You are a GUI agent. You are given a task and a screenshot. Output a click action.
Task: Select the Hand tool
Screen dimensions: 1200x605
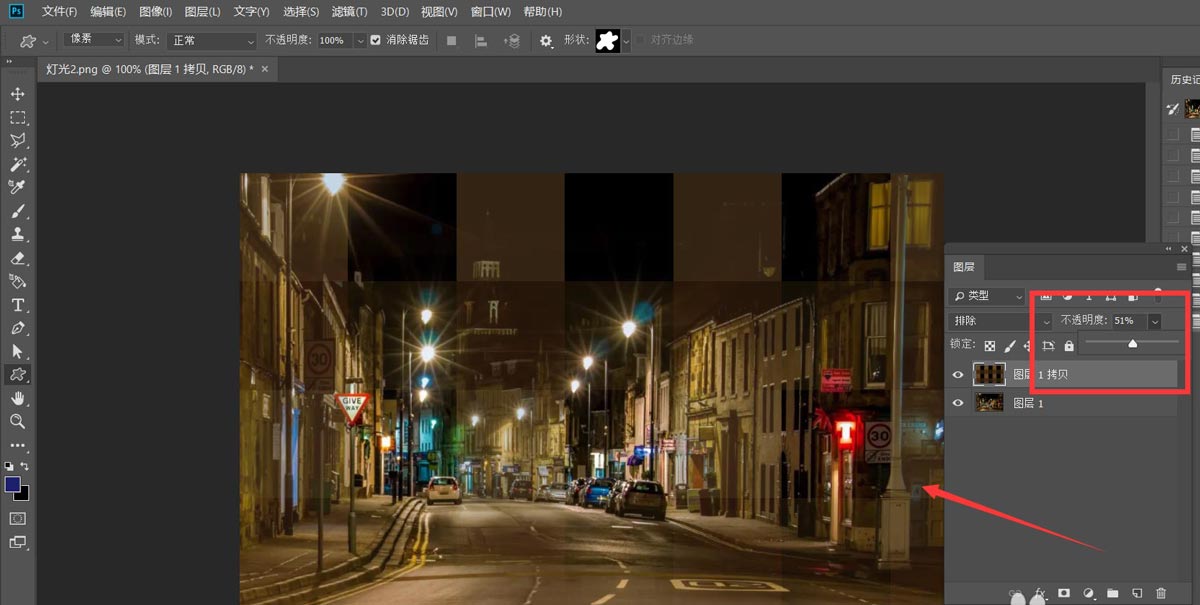click(18, 398)
